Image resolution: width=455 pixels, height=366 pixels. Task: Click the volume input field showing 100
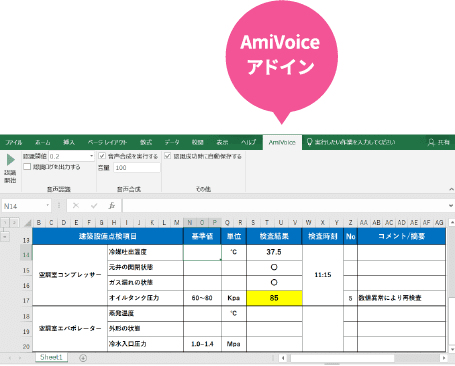point(137,168)
